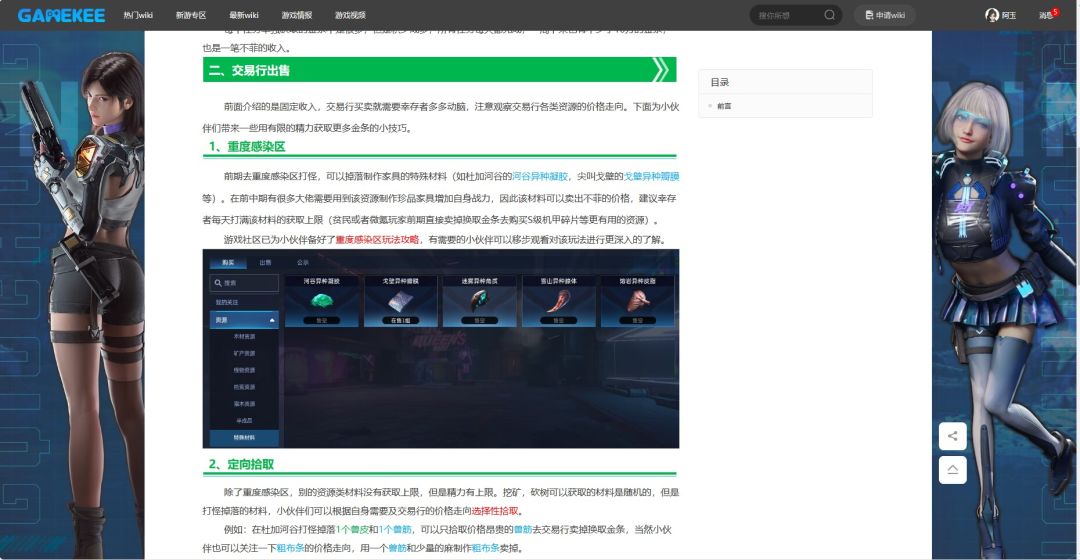Click the magnifier icon in the trading search

[x=218, y=282]
